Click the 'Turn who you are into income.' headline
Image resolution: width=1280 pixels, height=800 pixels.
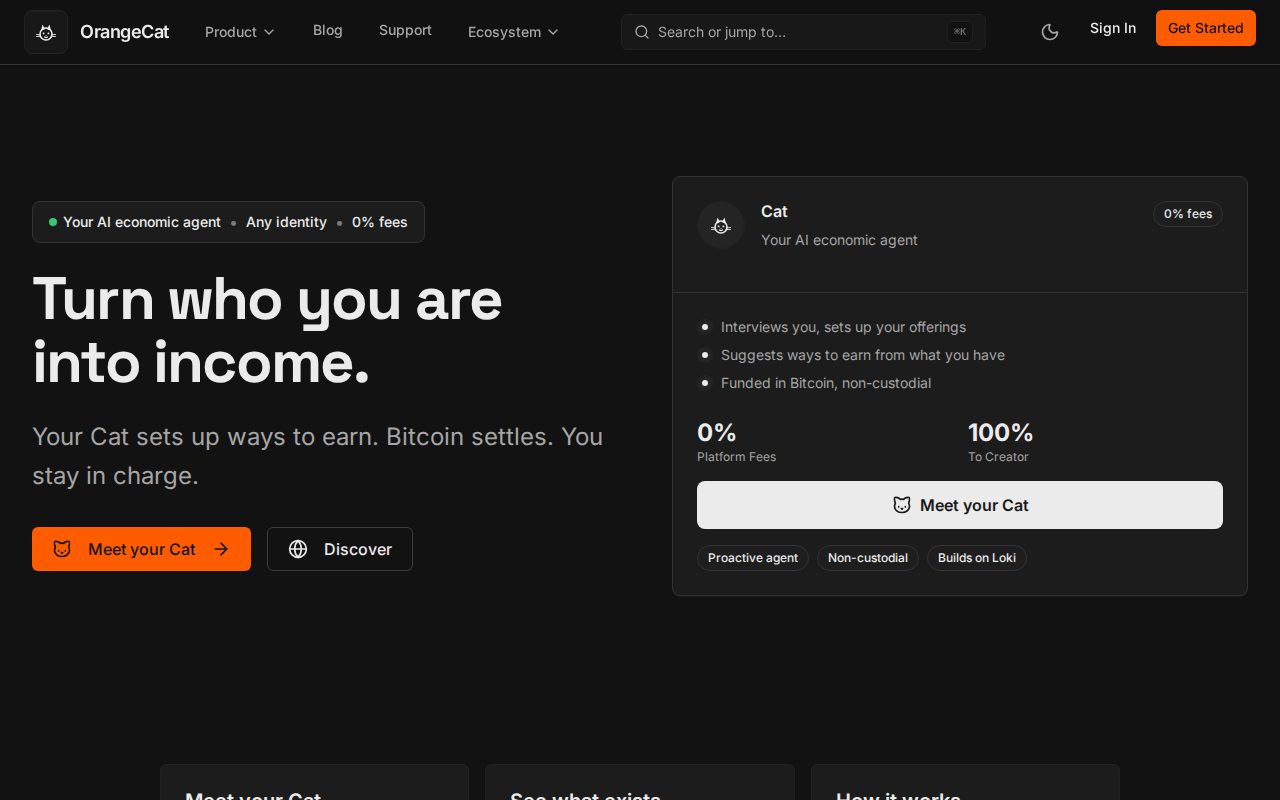tap(267, 330)
